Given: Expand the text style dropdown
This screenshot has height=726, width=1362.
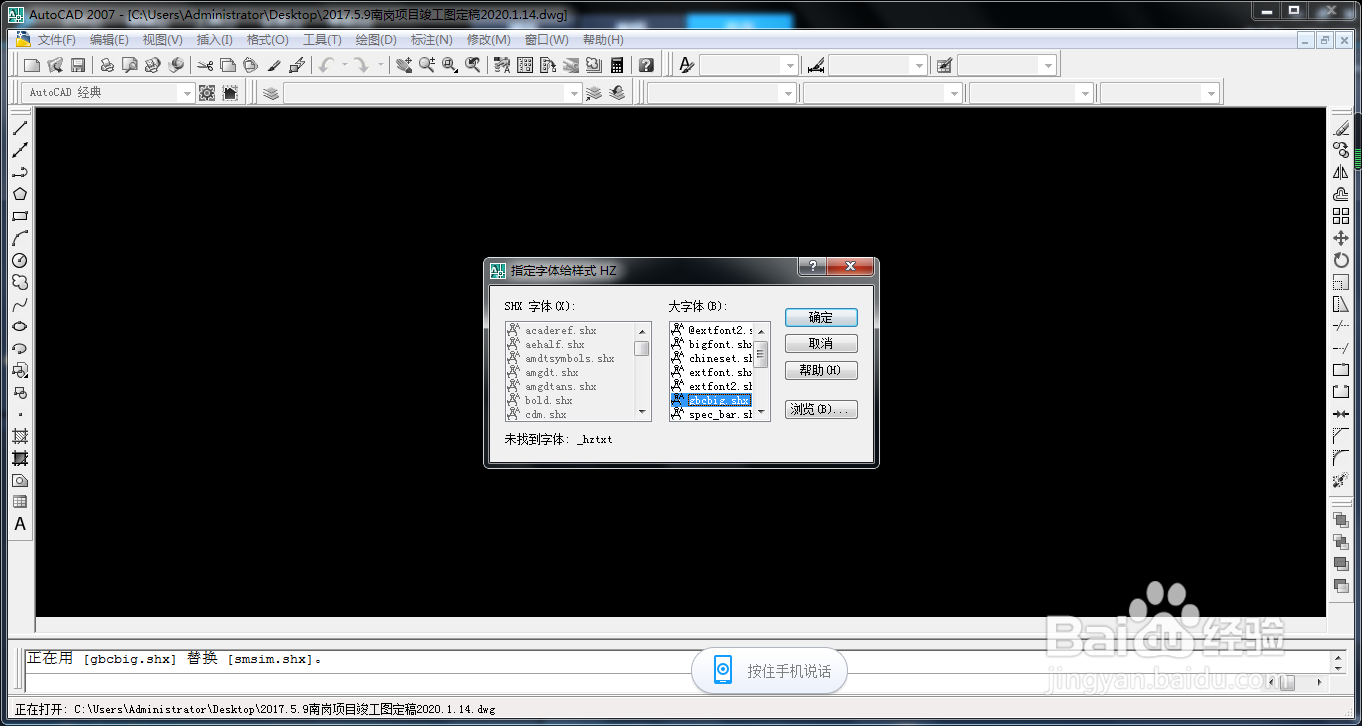Looking at the screenshot, I should 790,65.
